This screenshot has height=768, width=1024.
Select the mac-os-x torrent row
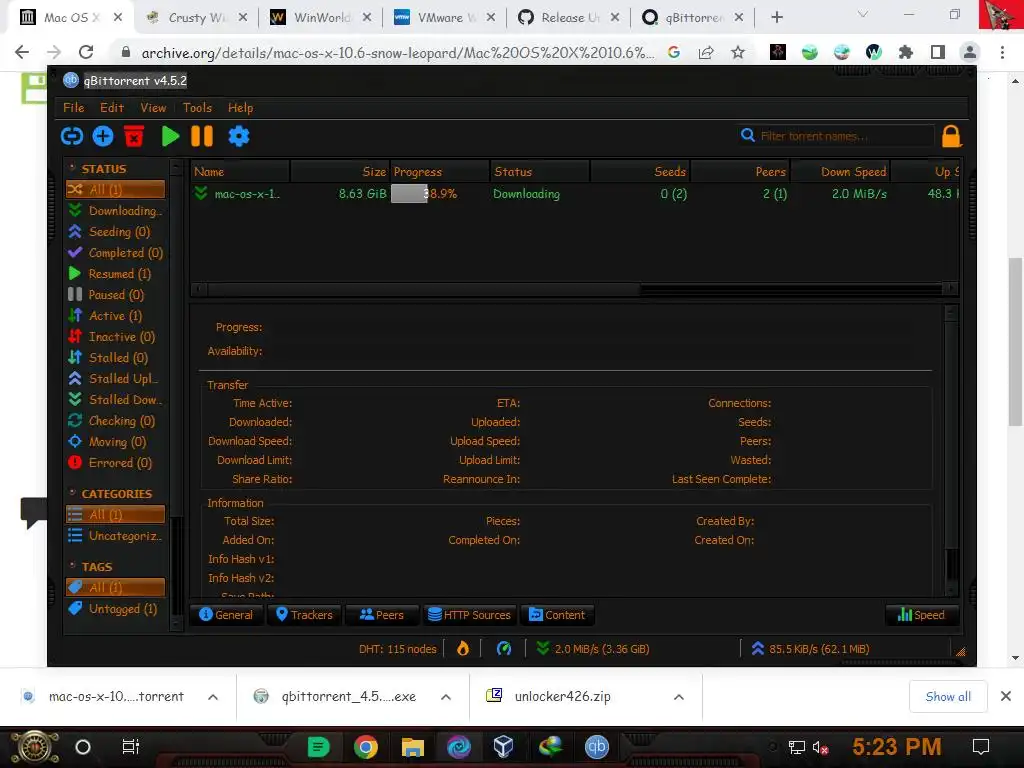click(575, 193)
